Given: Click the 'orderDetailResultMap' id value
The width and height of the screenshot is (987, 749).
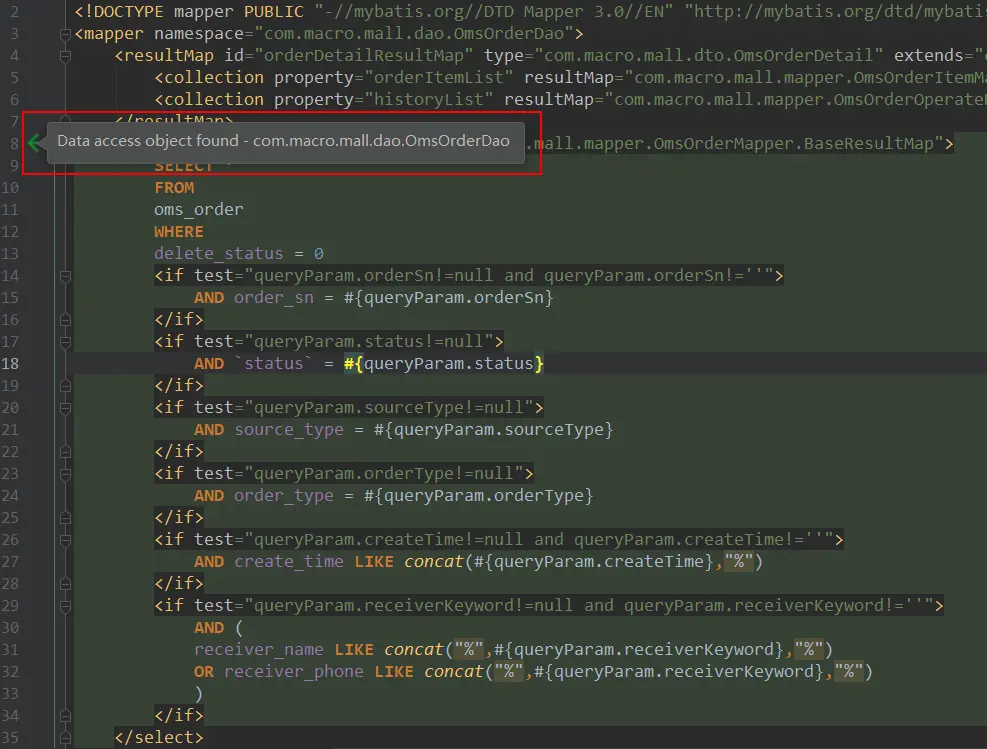Looking at the screenshot, I should pos(363,55).
